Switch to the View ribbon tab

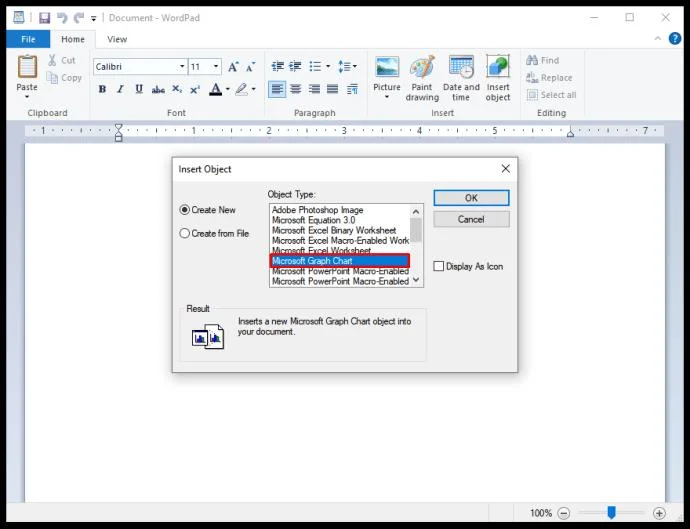pyautogui.click(x=117, y=39)
